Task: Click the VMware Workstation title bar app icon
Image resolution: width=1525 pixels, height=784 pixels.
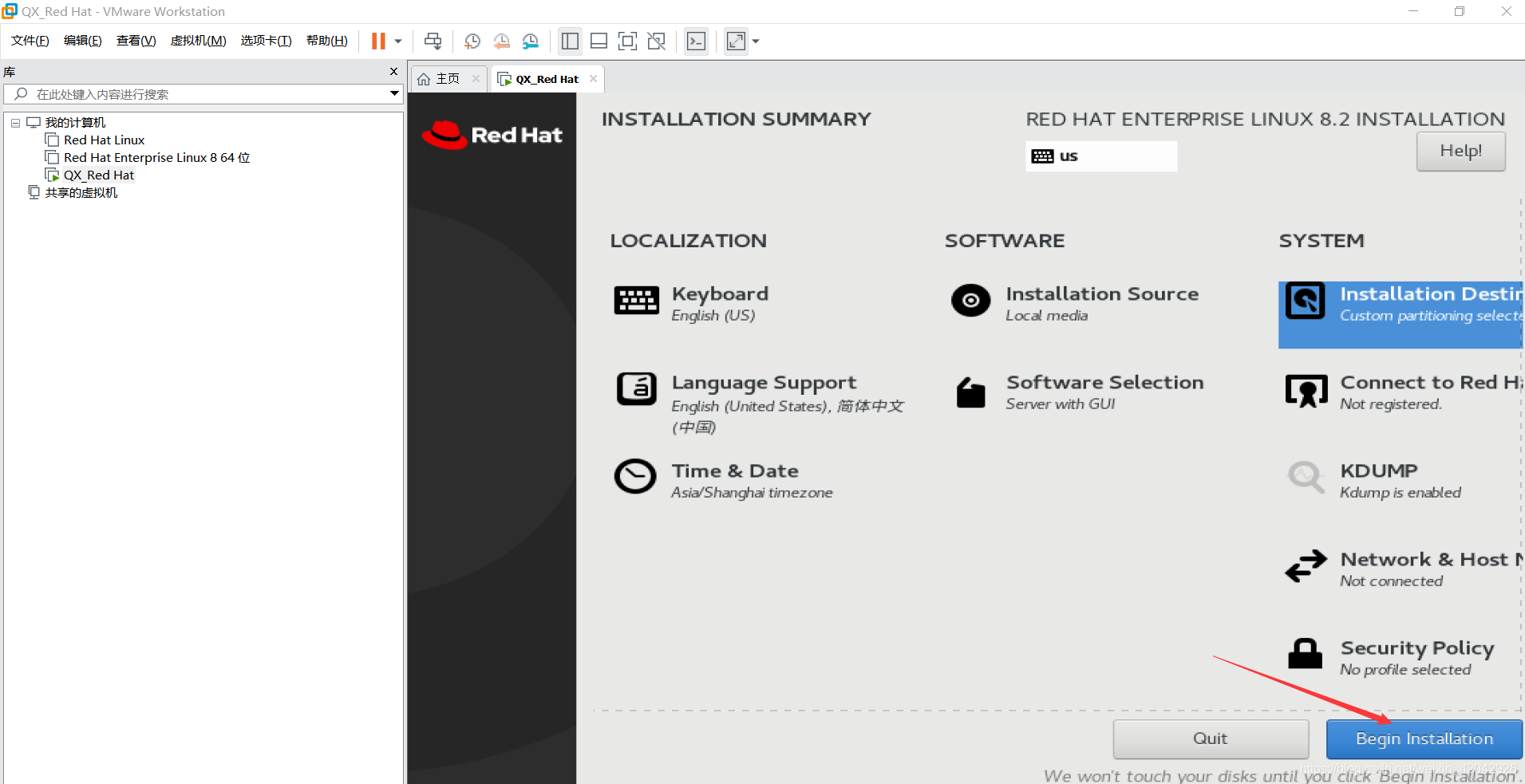Action: 10,11
